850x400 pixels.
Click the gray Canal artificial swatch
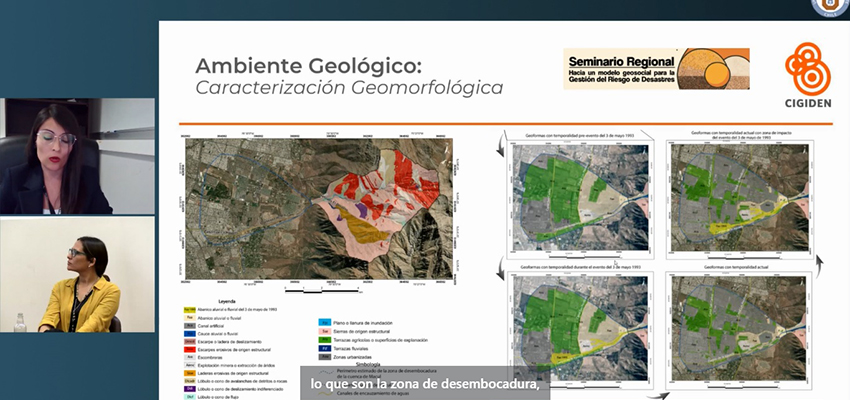(189, 326)
